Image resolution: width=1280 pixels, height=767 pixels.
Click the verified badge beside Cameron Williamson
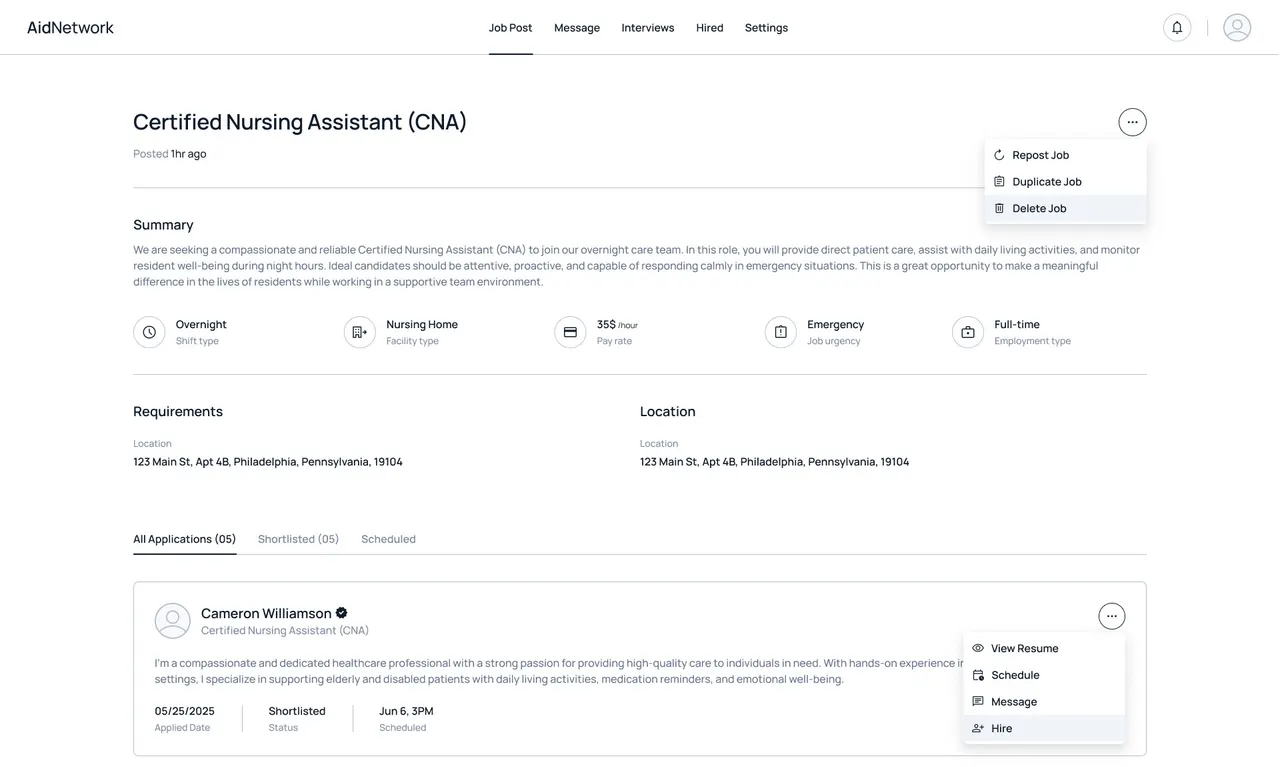341,613
